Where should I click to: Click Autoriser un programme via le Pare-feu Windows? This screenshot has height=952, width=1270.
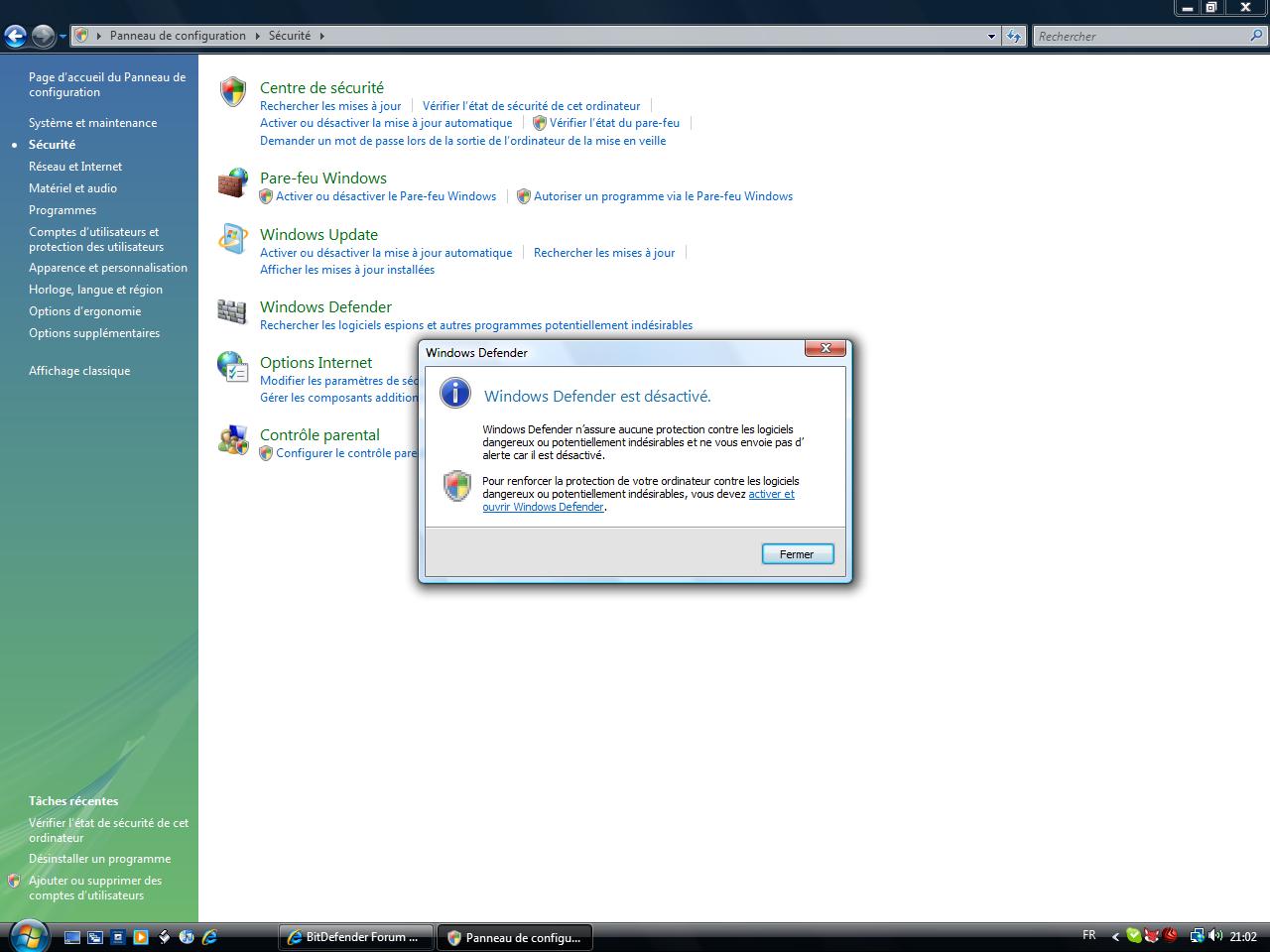tap(663, 196)
